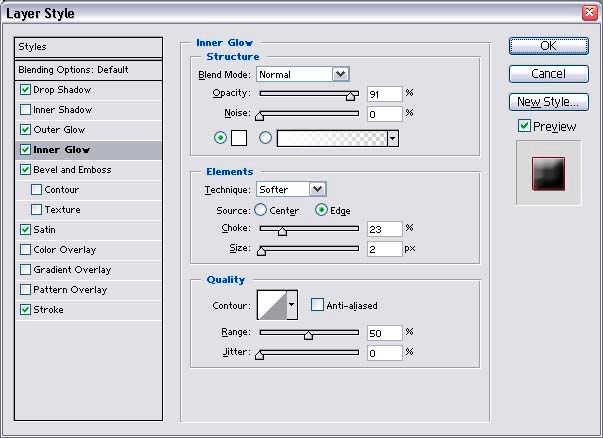Enable the Anti-aliased checkbox

(317, 305)
